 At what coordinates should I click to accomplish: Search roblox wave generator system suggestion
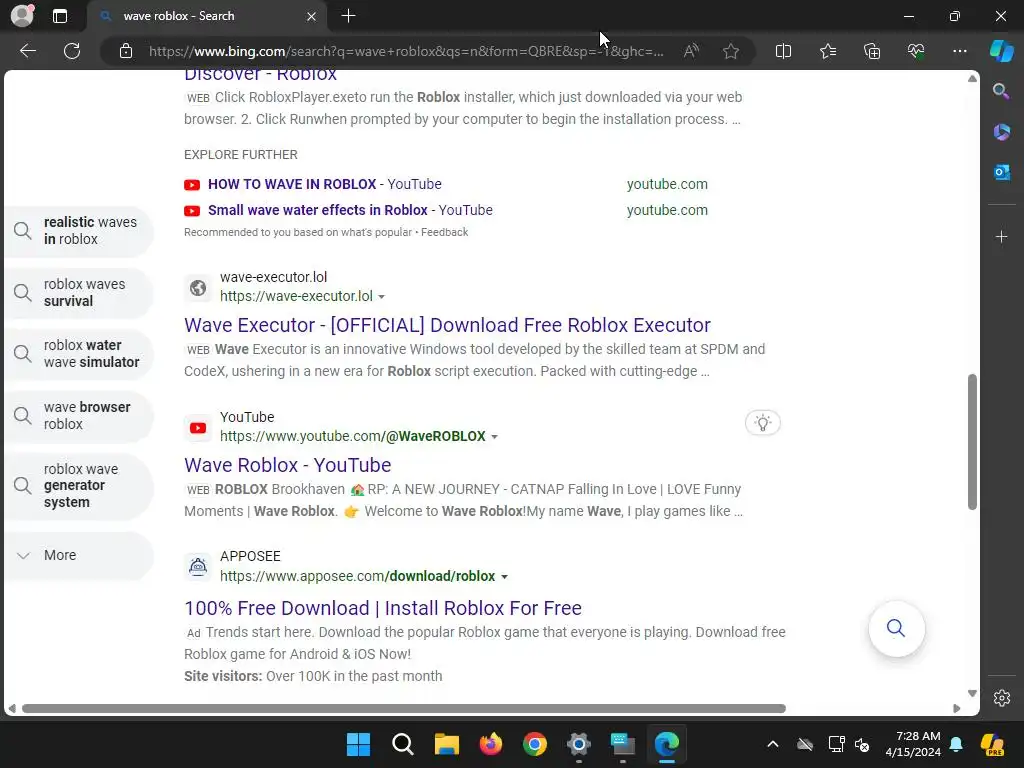point(79,485)
